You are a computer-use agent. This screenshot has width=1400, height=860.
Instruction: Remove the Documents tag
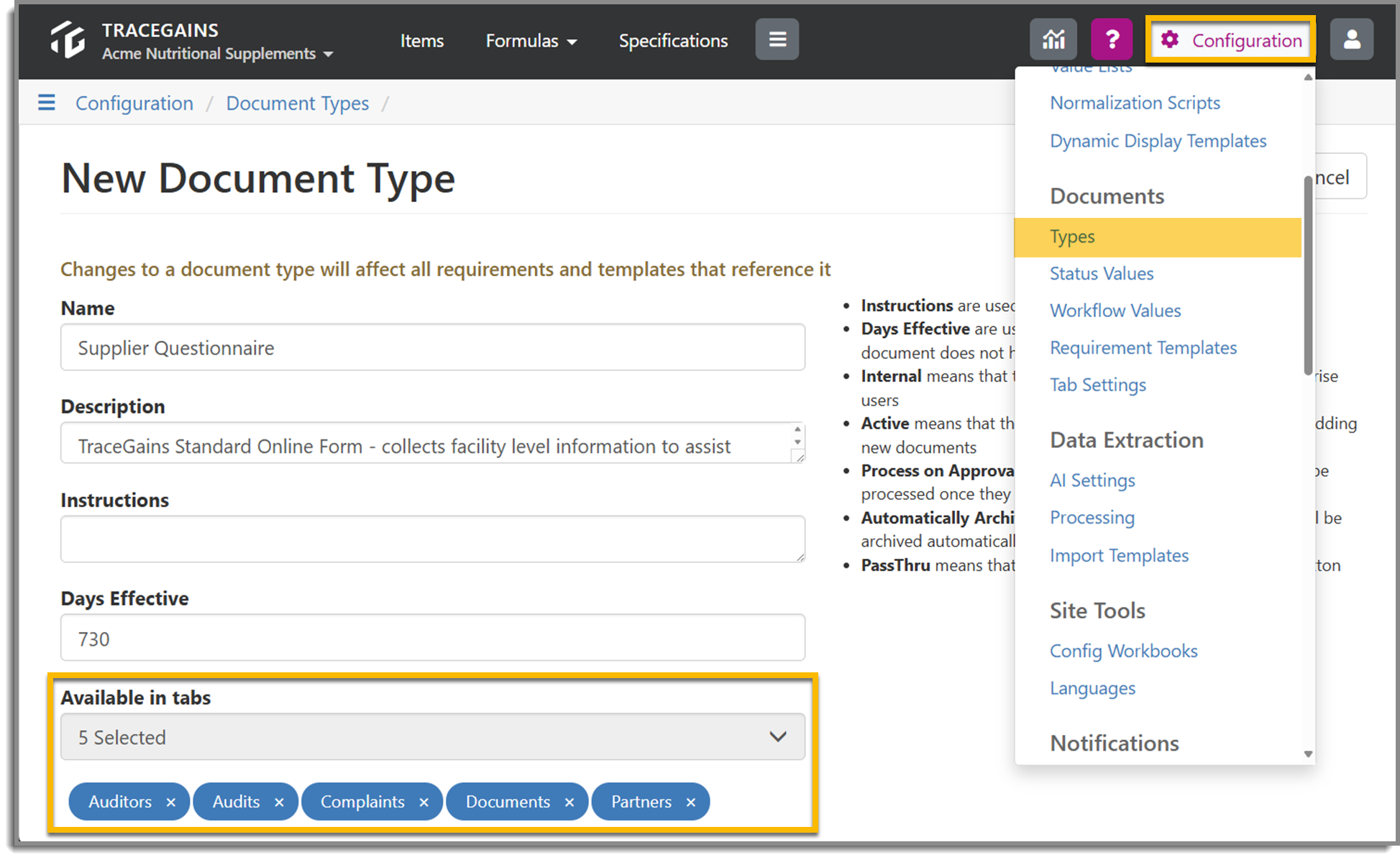[x=569, y=802]
